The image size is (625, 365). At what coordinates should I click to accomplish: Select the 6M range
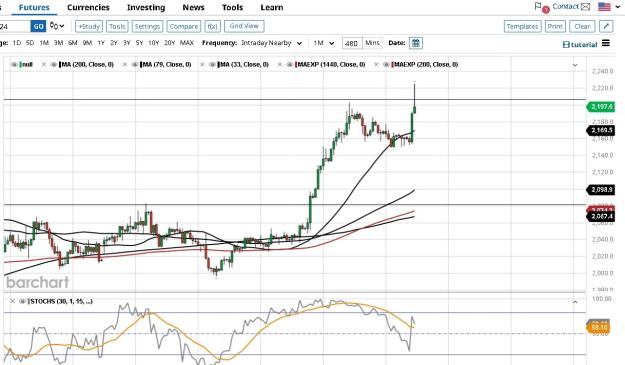[x=73, y=43]
